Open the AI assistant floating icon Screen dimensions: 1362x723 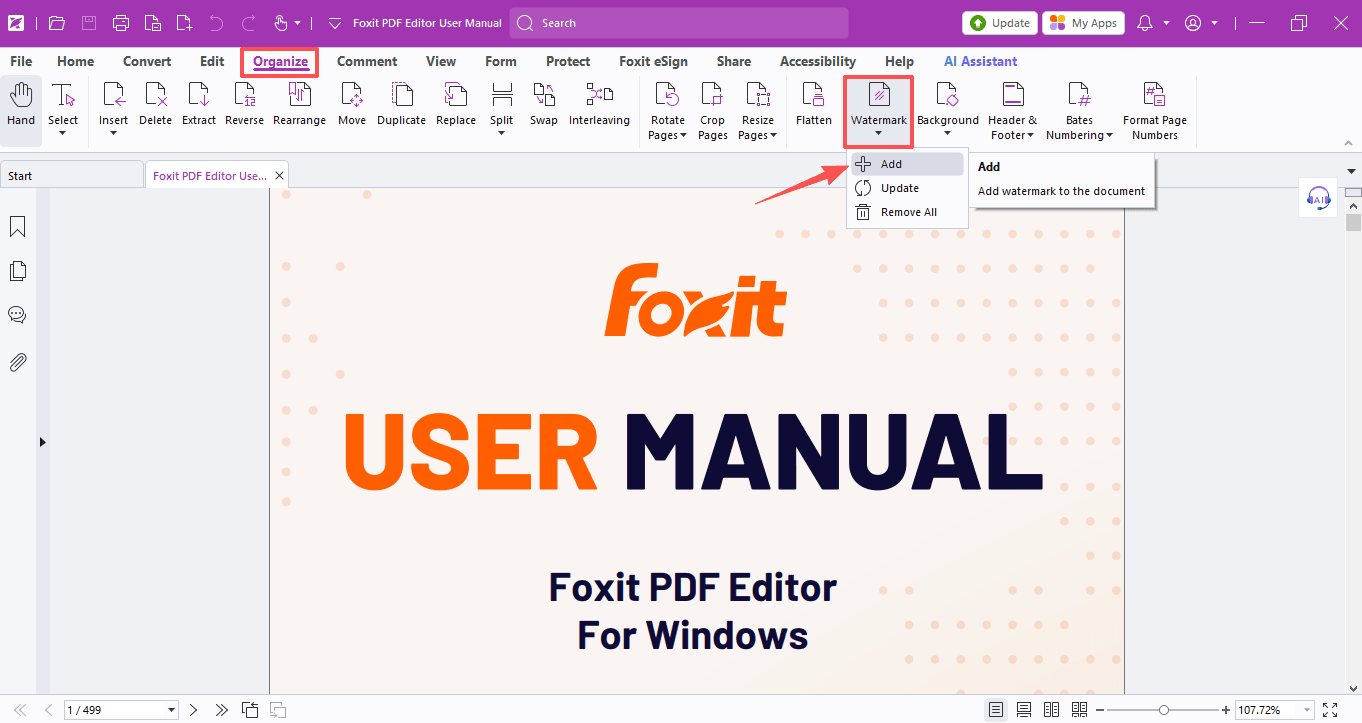[1319, 198]
